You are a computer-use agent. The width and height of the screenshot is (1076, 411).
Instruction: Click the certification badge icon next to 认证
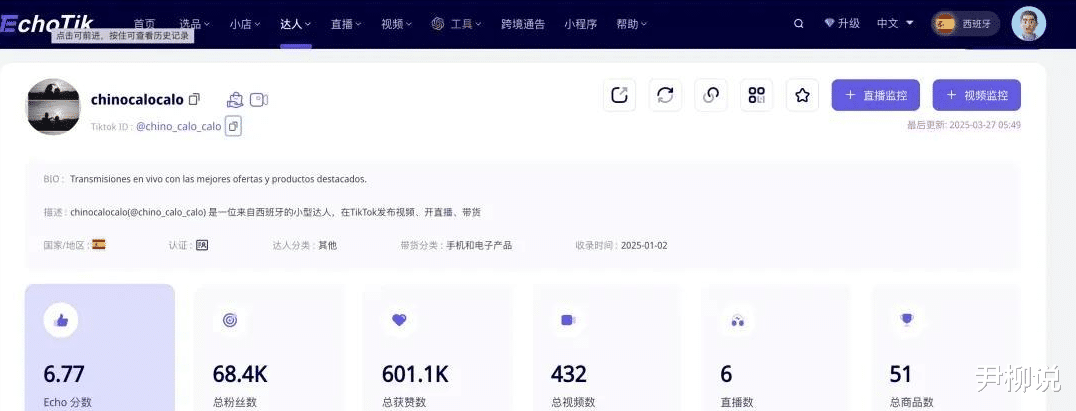click(x=202, y=245)
